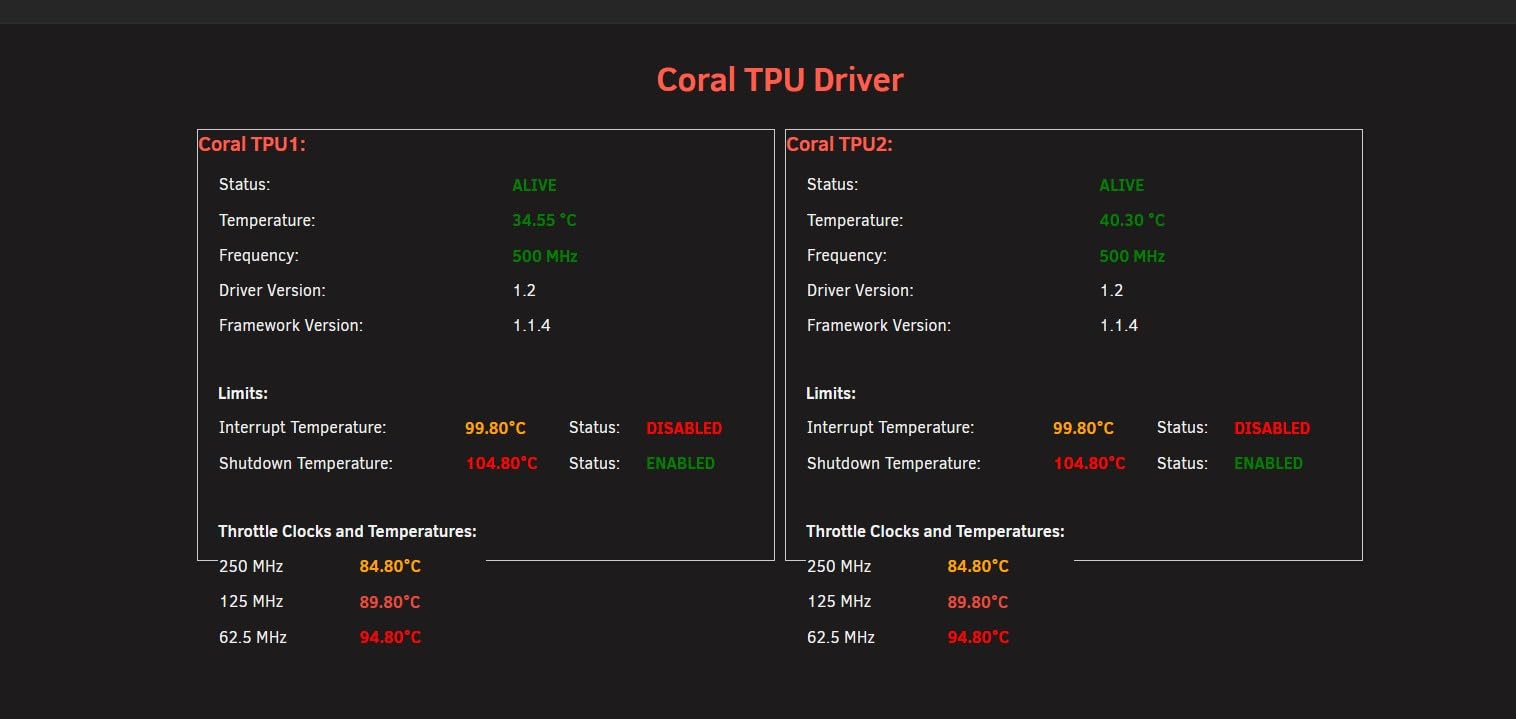
Task: Click TPU1 frequency value 500 MHz
Action: (545, 256)
